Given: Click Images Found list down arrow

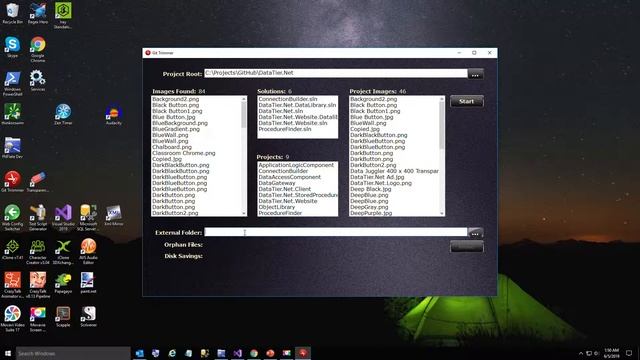Looking at the screenshot, I should pyautogui.click(x=244, y=213).
